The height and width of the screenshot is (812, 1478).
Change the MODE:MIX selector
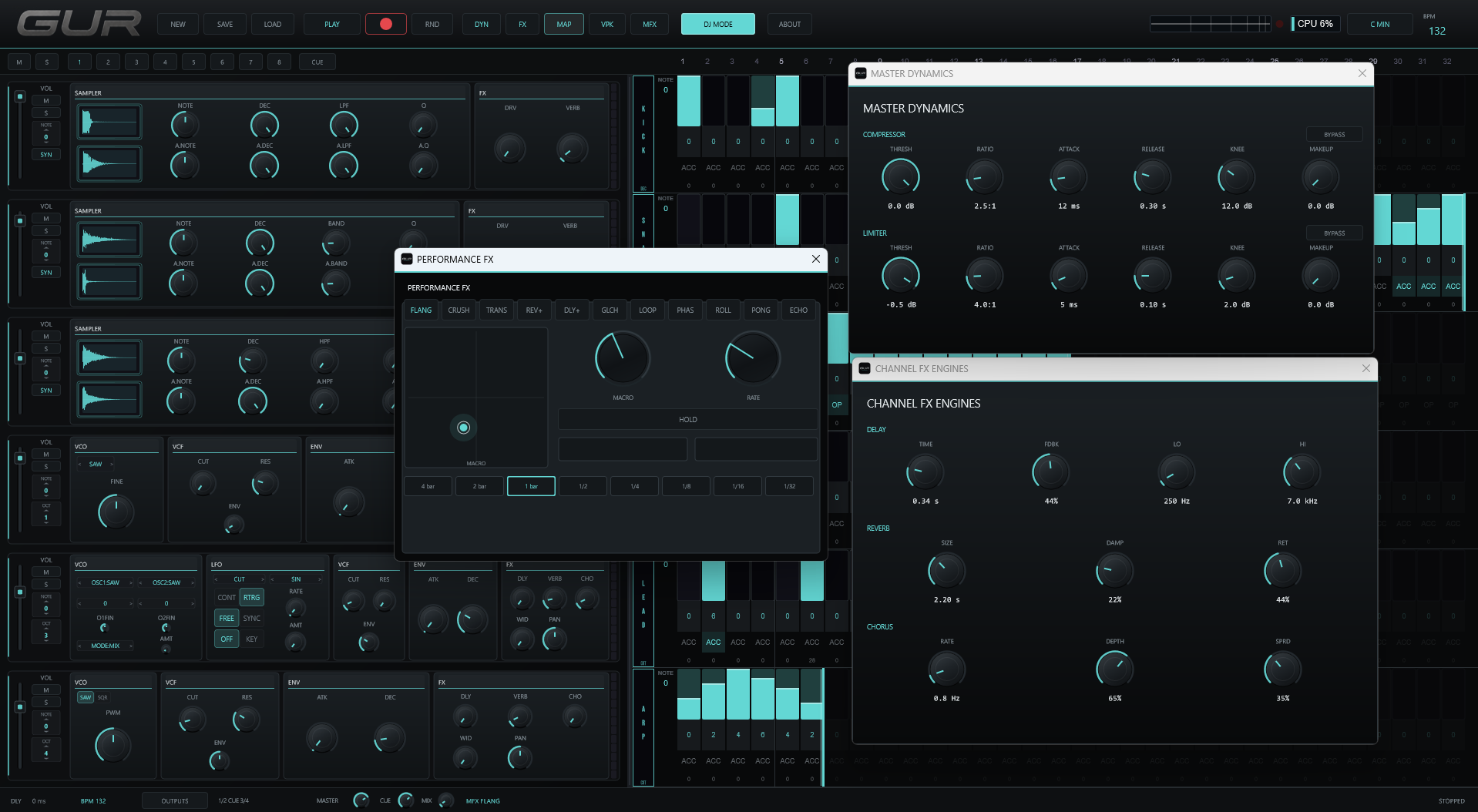(x=106, y=646)
